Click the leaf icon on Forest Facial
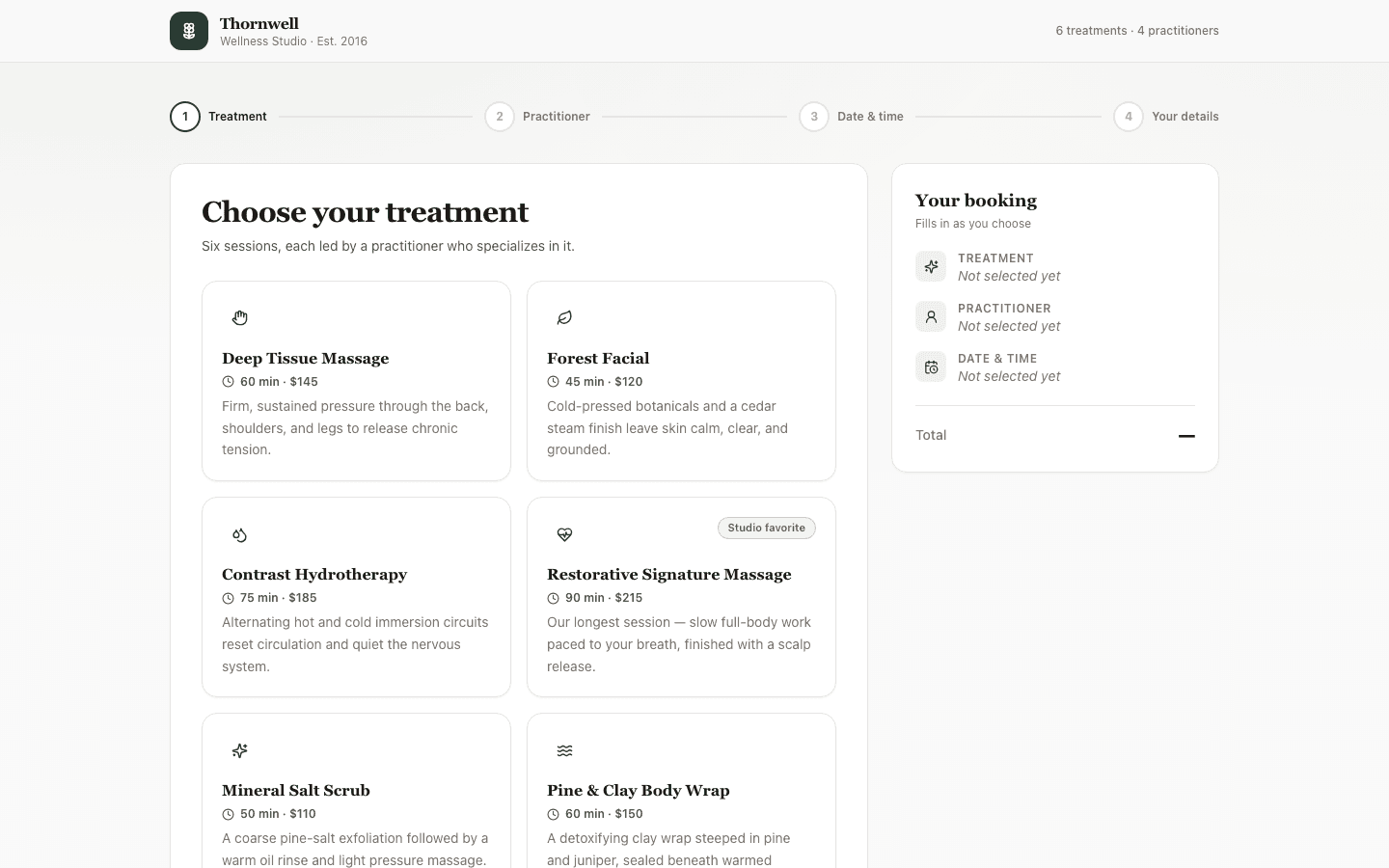The height and width of the screenshot is (868, 1389). pos(565,317)
